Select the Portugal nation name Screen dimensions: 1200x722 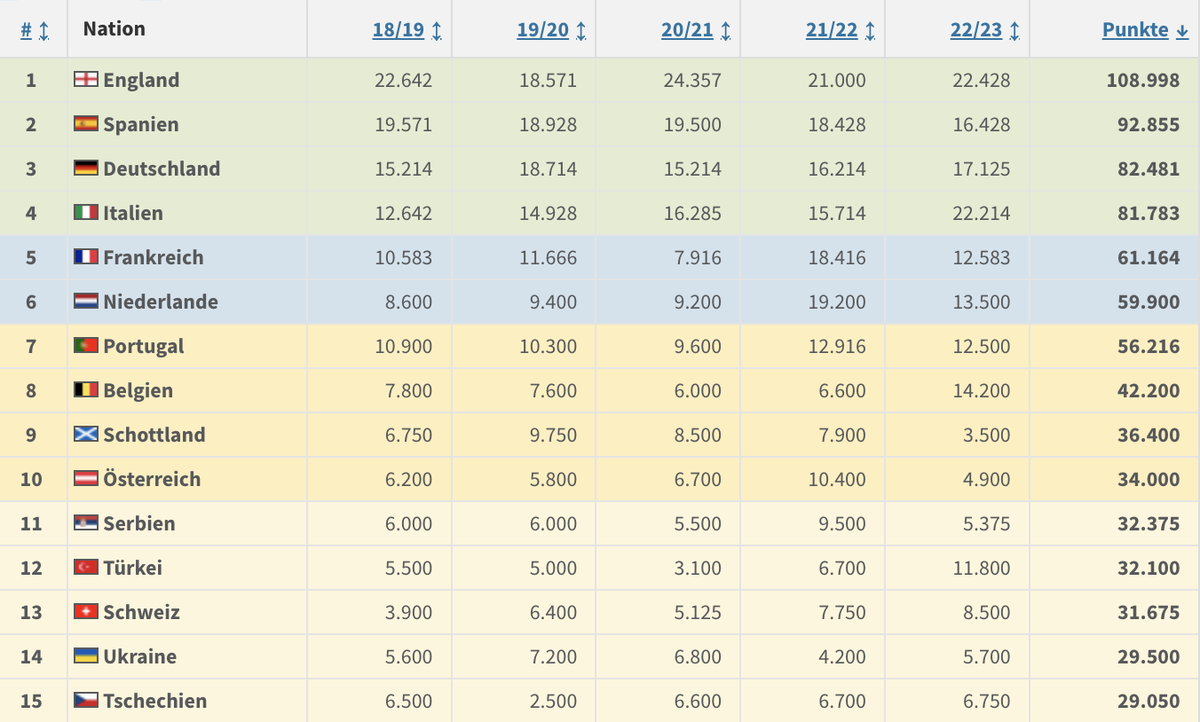144,345
